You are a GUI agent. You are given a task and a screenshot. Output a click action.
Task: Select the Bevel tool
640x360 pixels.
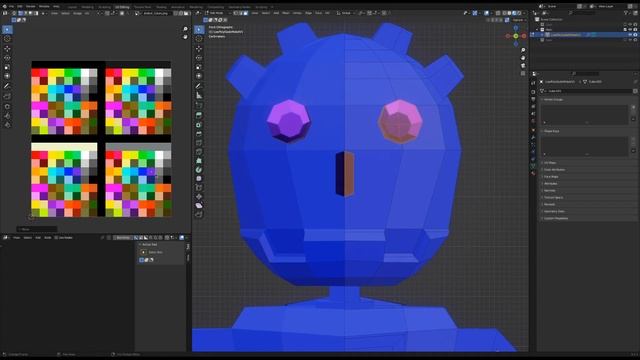[199, 134]
